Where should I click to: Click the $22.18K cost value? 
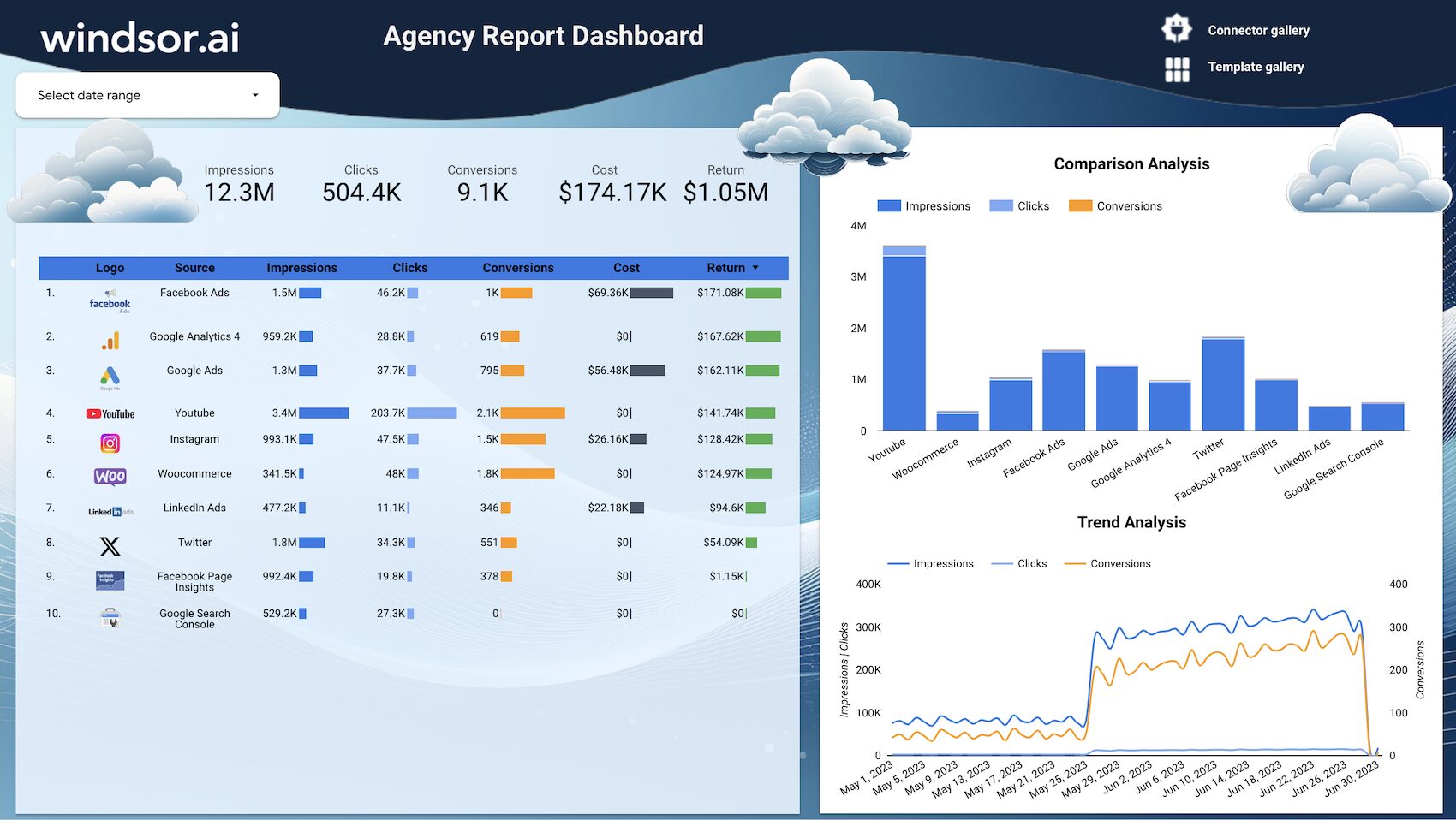tap(608, 508)
